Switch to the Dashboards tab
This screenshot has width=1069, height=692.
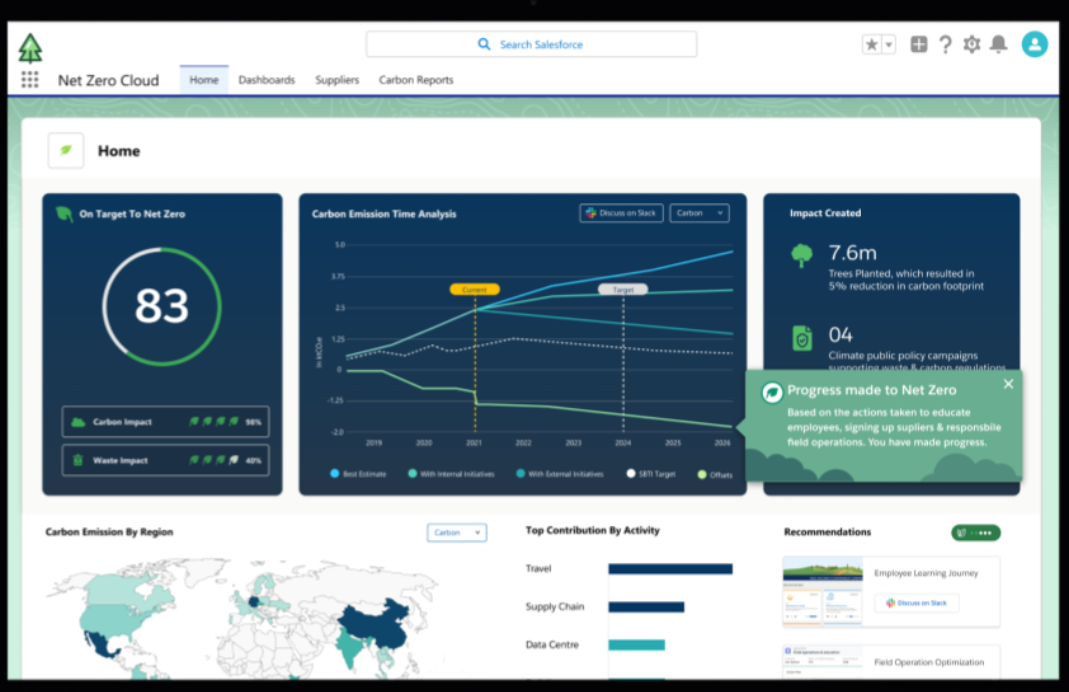click(266, 80)
